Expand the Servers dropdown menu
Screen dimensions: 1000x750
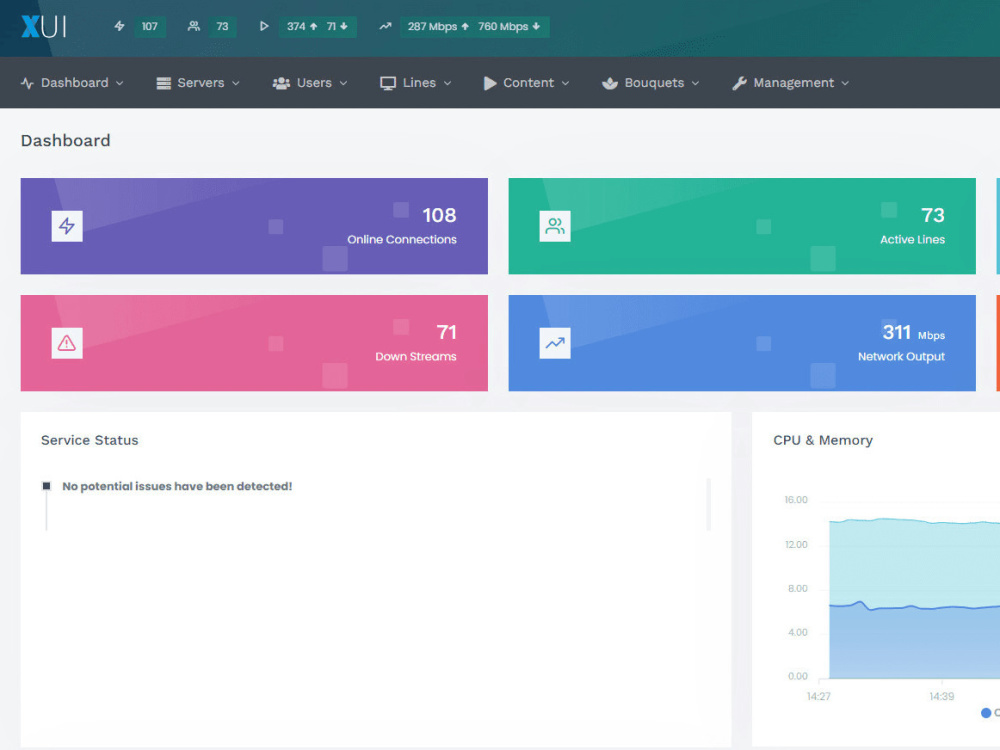pyautogui.click(x=197, y=83)
